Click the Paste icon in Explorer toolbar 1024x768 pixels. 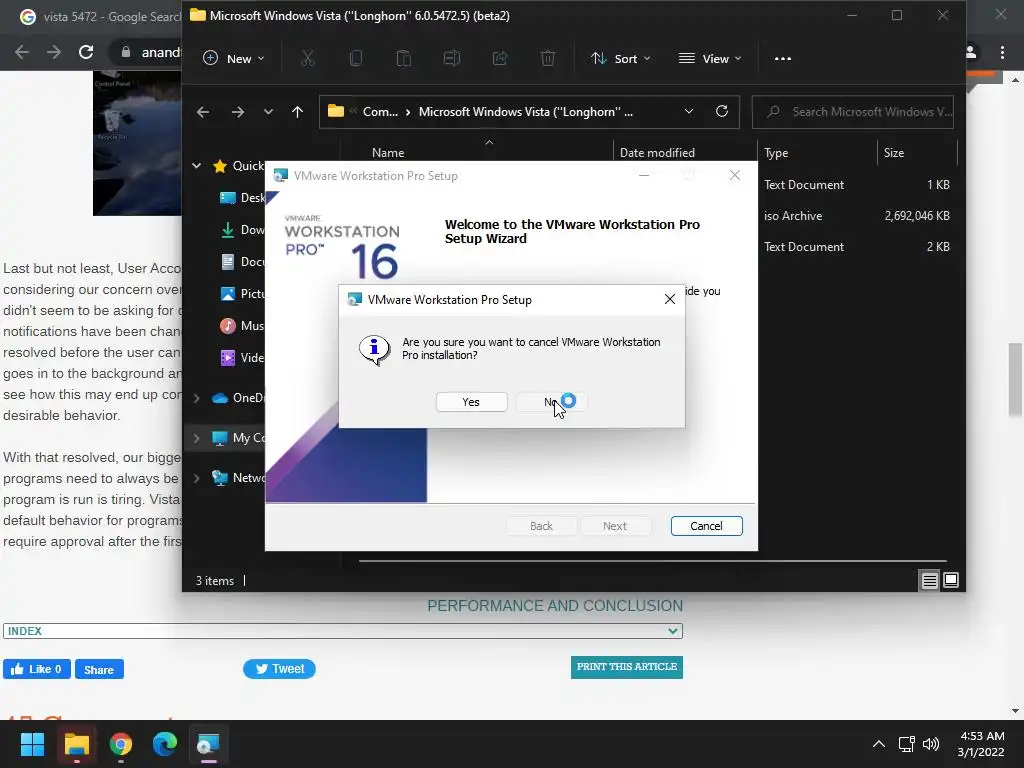pos(404,58)
